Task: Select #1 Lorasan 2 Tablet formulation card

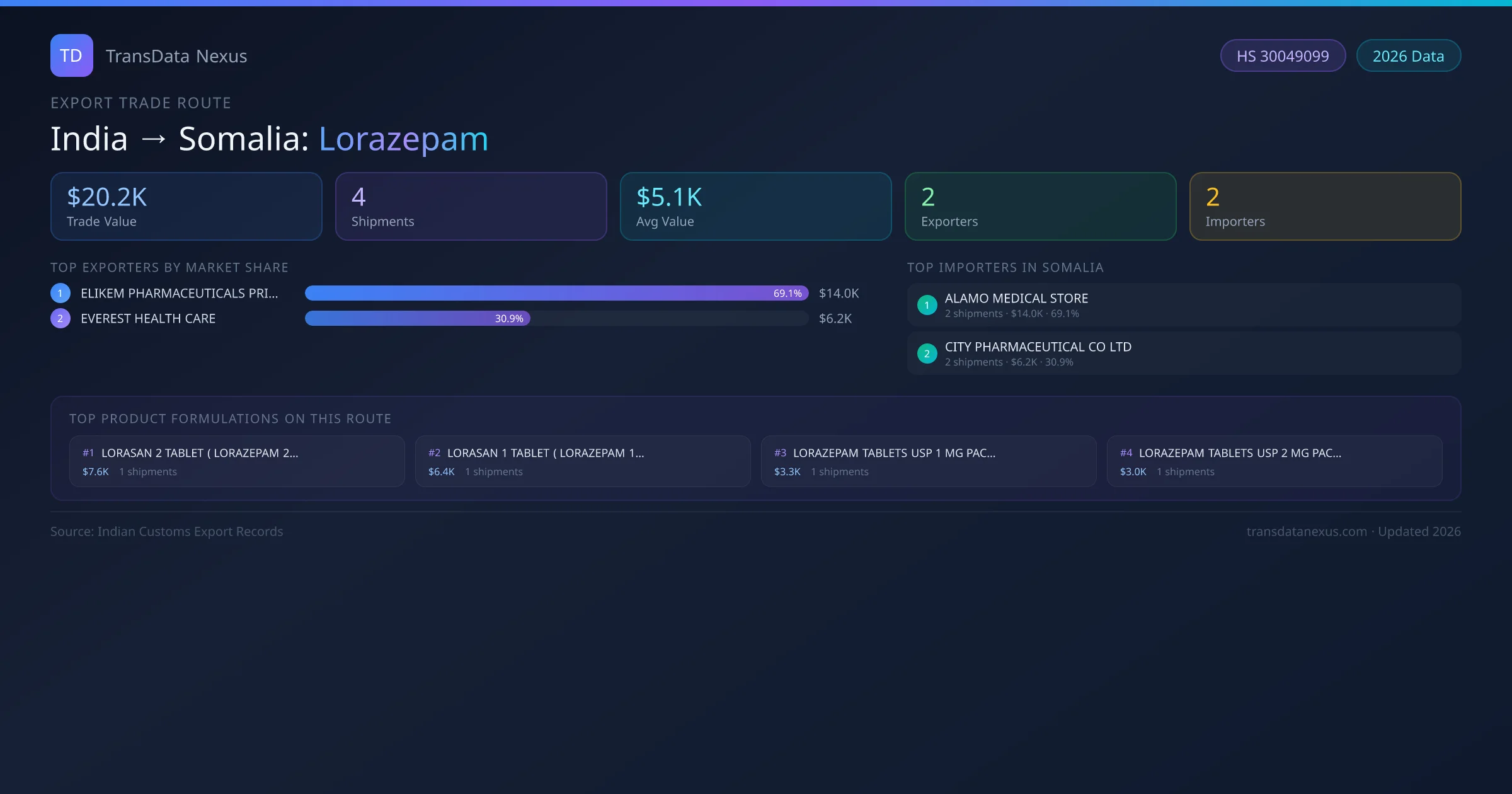Action: [x=236, y=461]
